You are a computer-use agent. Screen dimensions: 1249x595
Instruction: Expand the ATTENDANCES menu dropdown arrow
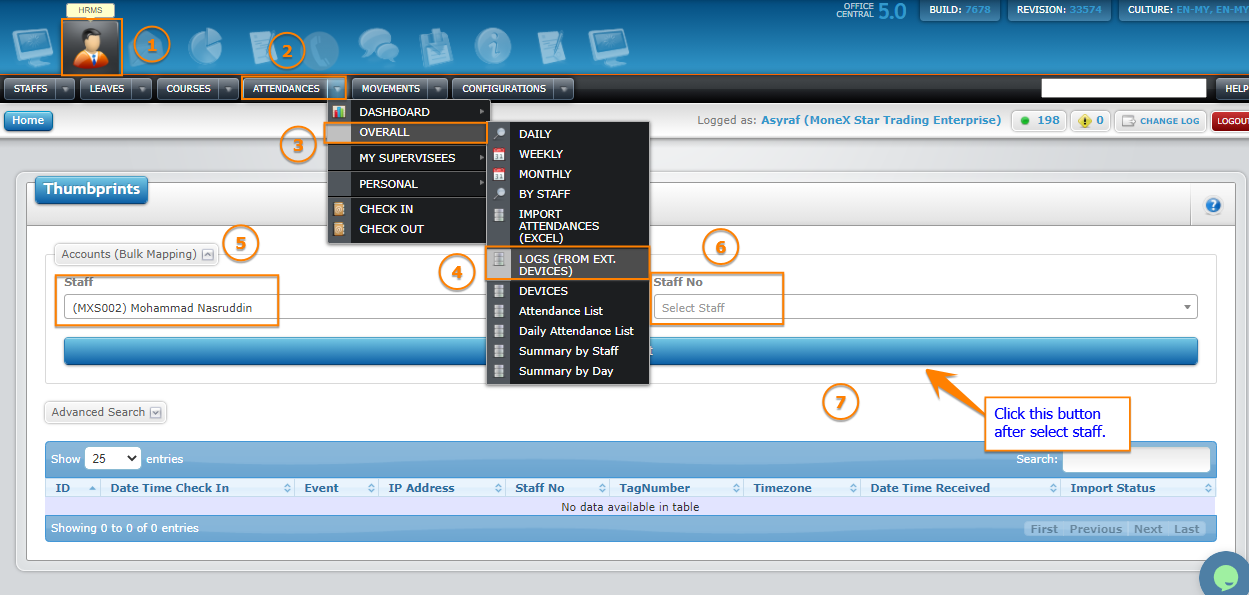pyautogui.click(x=337, y=89)
